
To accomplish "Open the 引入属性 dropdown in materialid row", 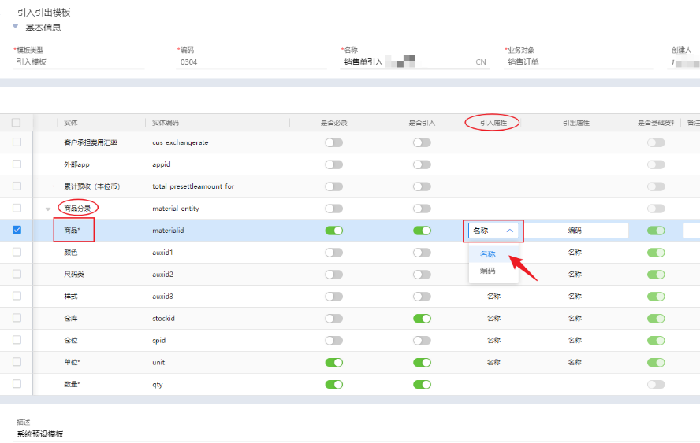I will coord(493,230).
